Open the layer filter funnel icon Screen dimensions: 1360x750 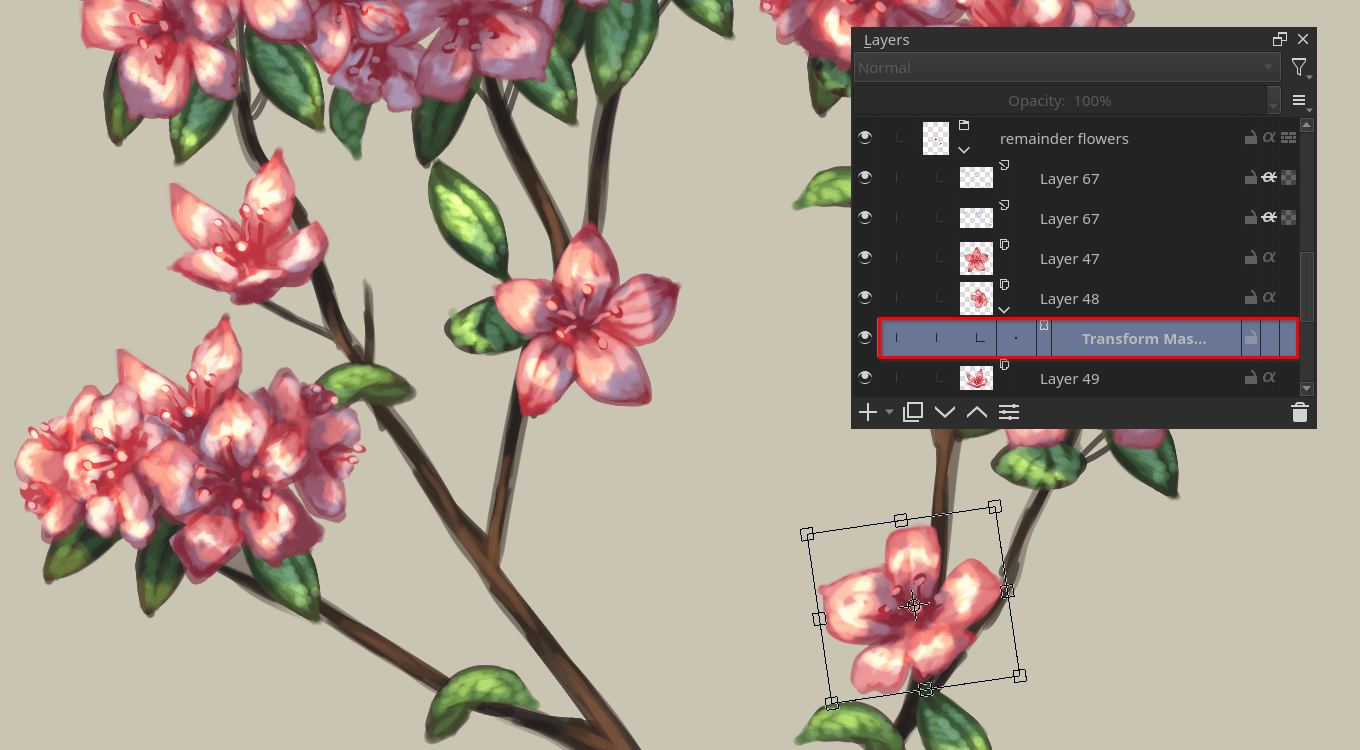click(x=1297, y=67)
